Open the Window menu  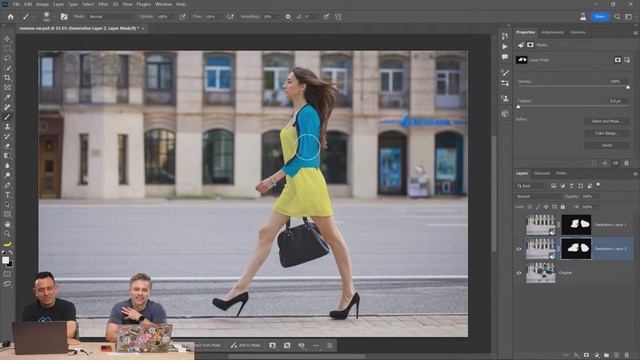click(x=163, y=4)
